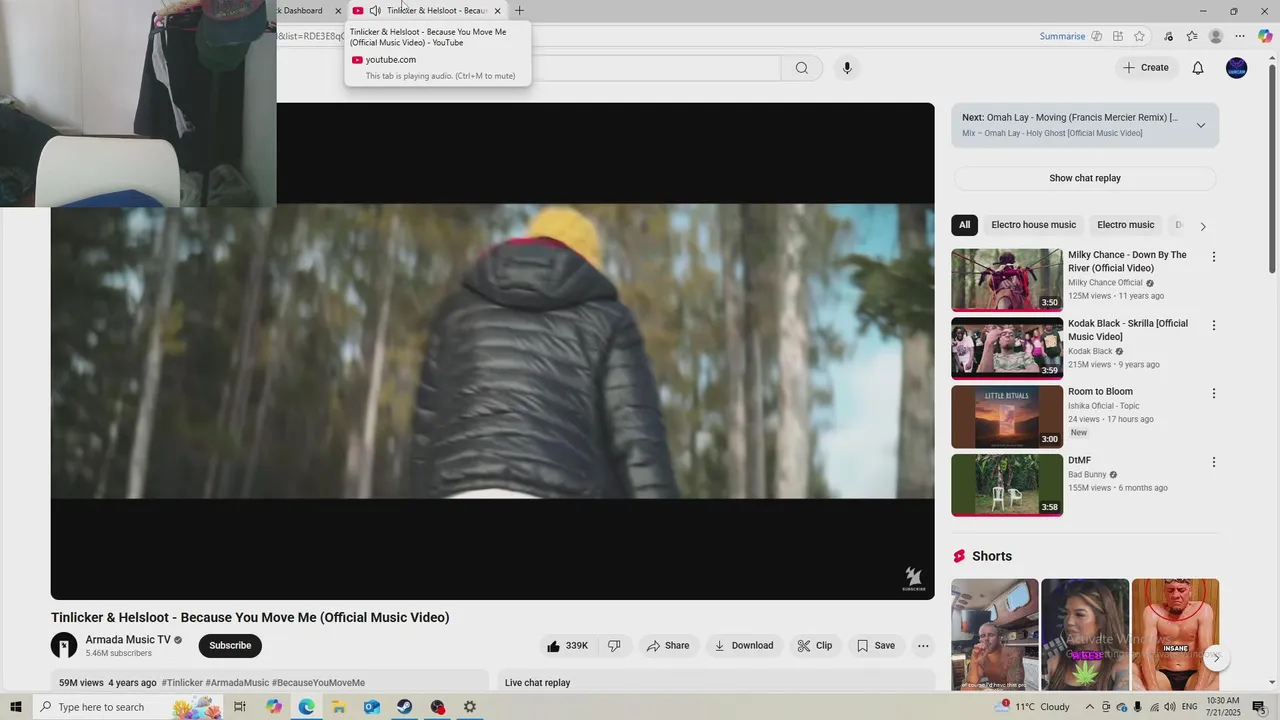This screenshot has height=720, width=1280.
Task: Open Outlook from the taskbar
Action: 371,707
